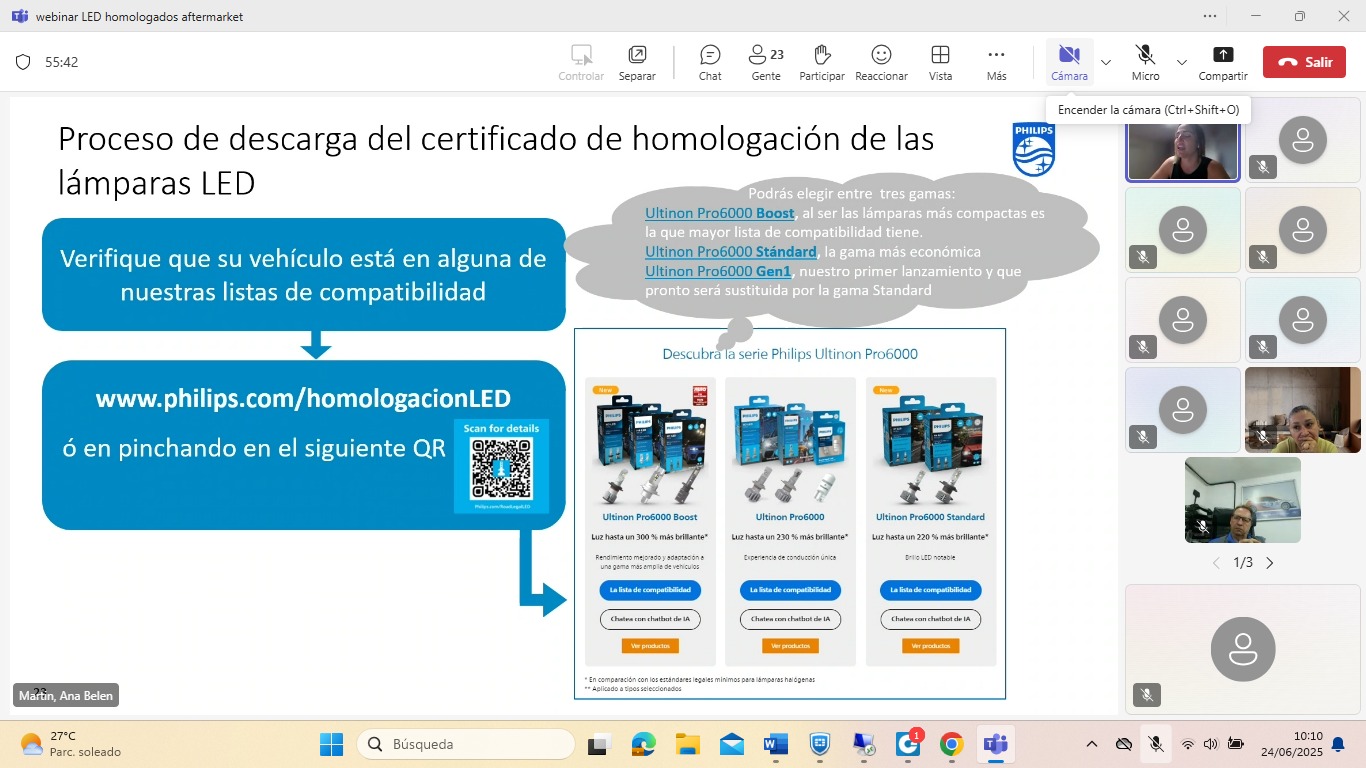
Task: Click Ver productos under Ultinon Pro6000 Boost
Action: 650,646
